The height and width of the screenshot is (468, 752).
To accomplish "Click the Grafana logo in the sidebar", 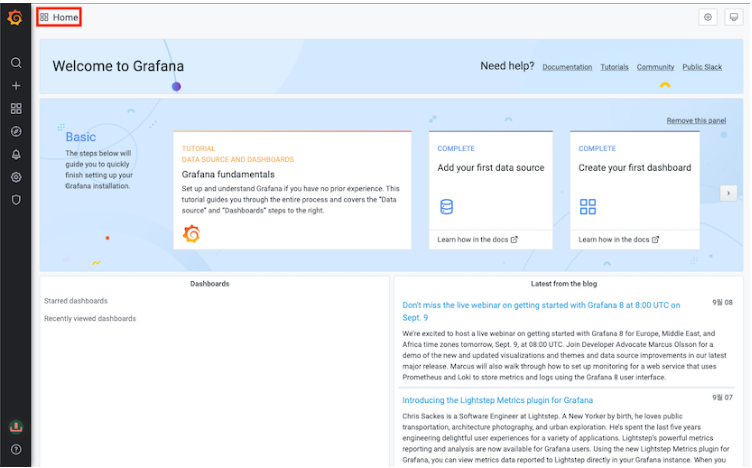I will pyautogui.click(x=15, y=17).
